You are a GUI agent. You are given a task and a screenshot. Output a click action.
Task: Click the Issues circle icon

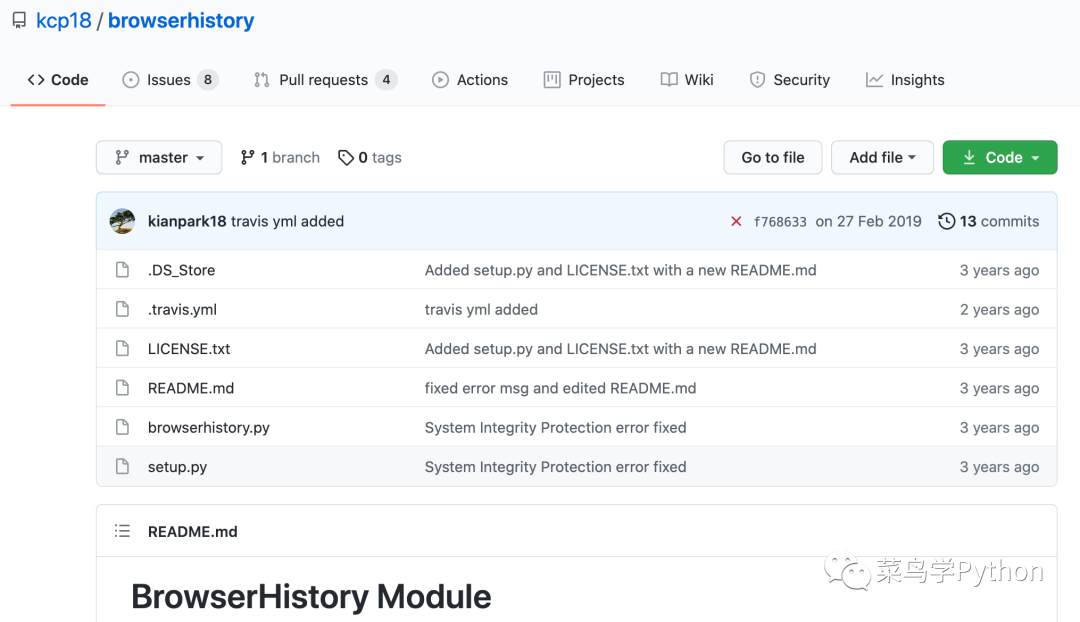tap(130, 80)
